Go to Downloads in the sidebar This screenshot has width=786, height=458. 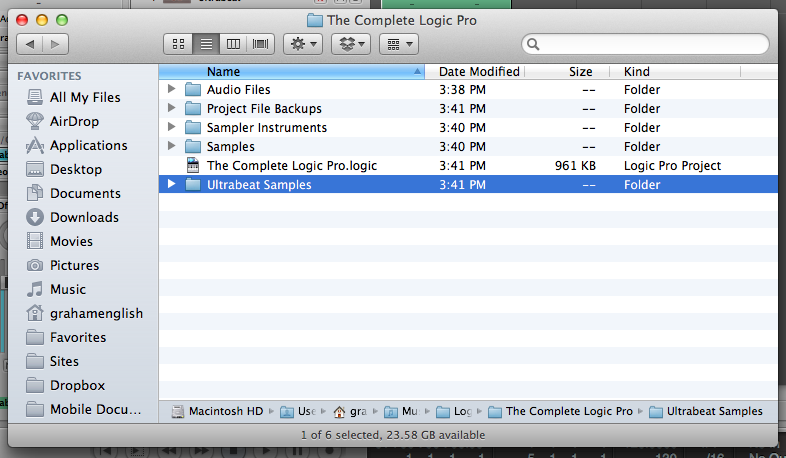(x=84, y=217)
